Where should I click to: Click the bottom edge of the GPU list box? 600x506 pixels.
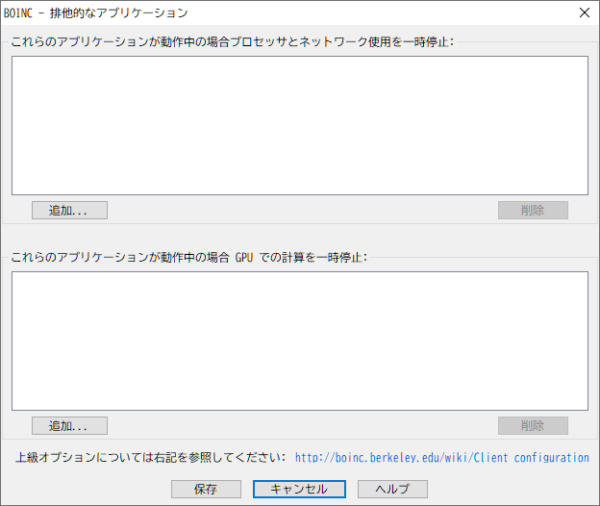(299, 409)
